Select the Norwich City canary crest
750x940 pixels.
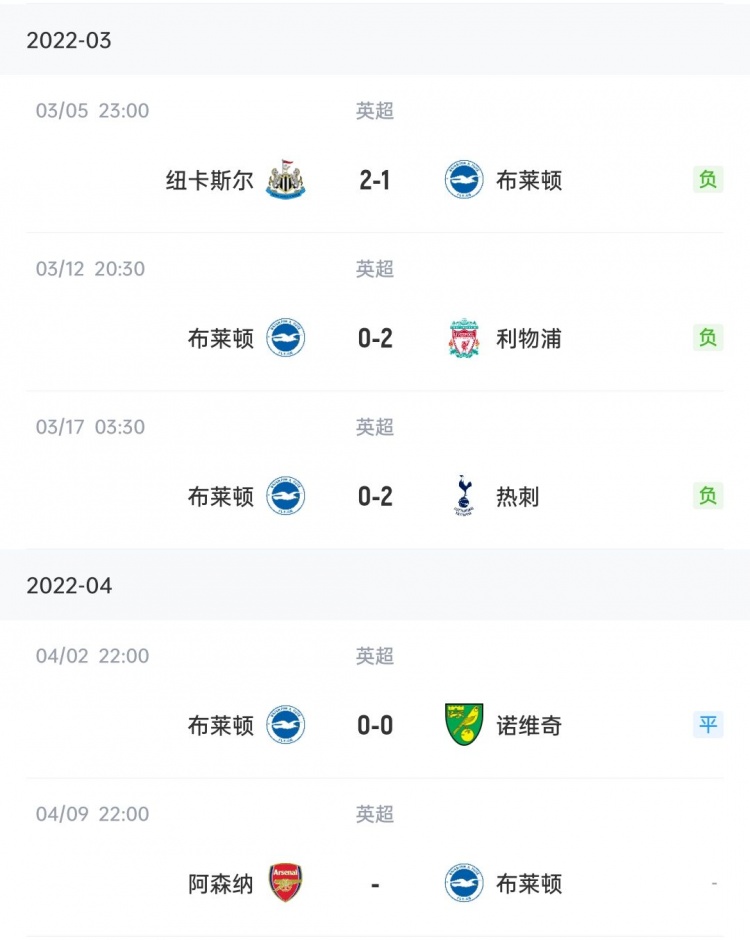[464, 725]
